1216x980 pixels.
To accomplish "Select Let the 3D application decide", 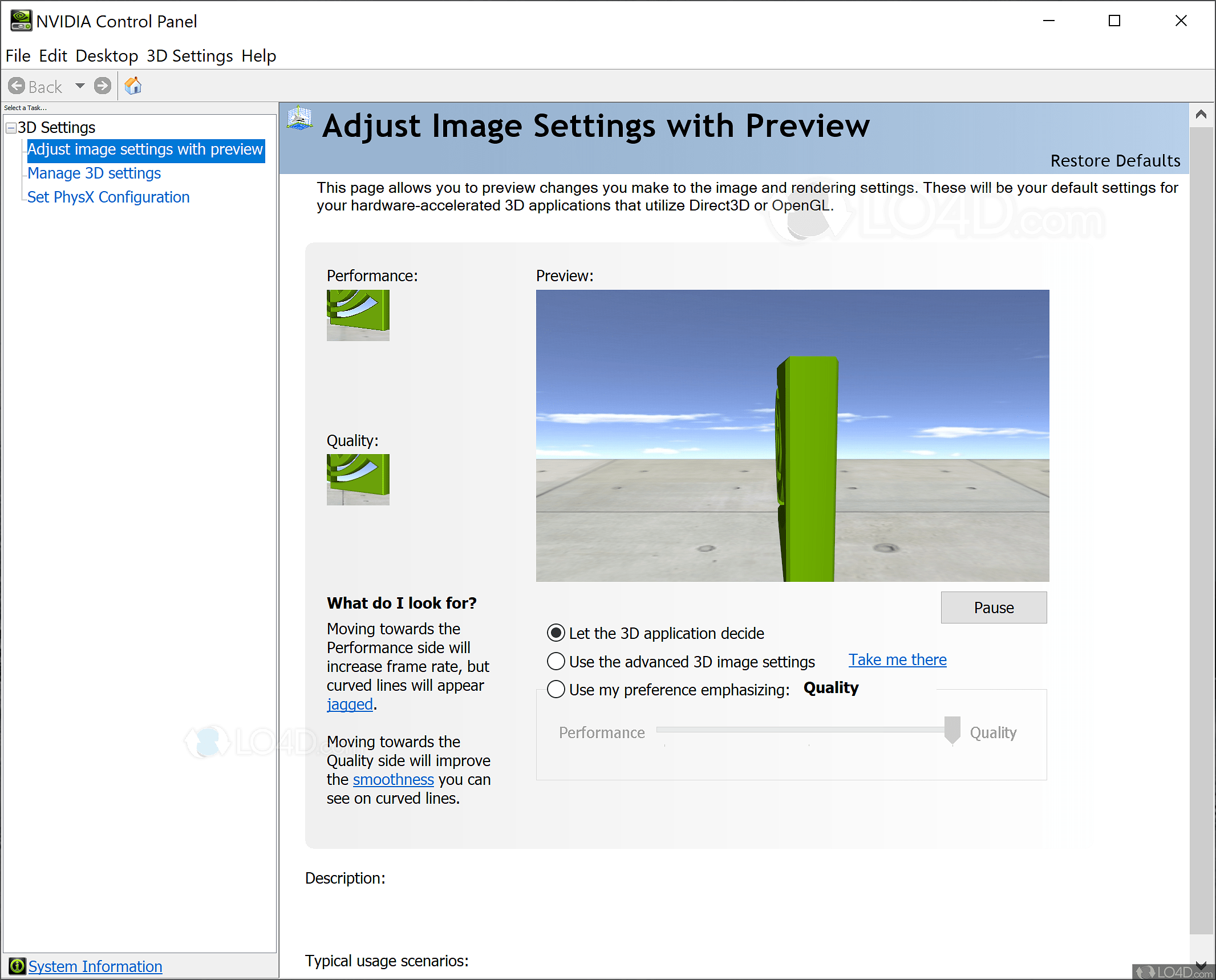I will 556,633.
